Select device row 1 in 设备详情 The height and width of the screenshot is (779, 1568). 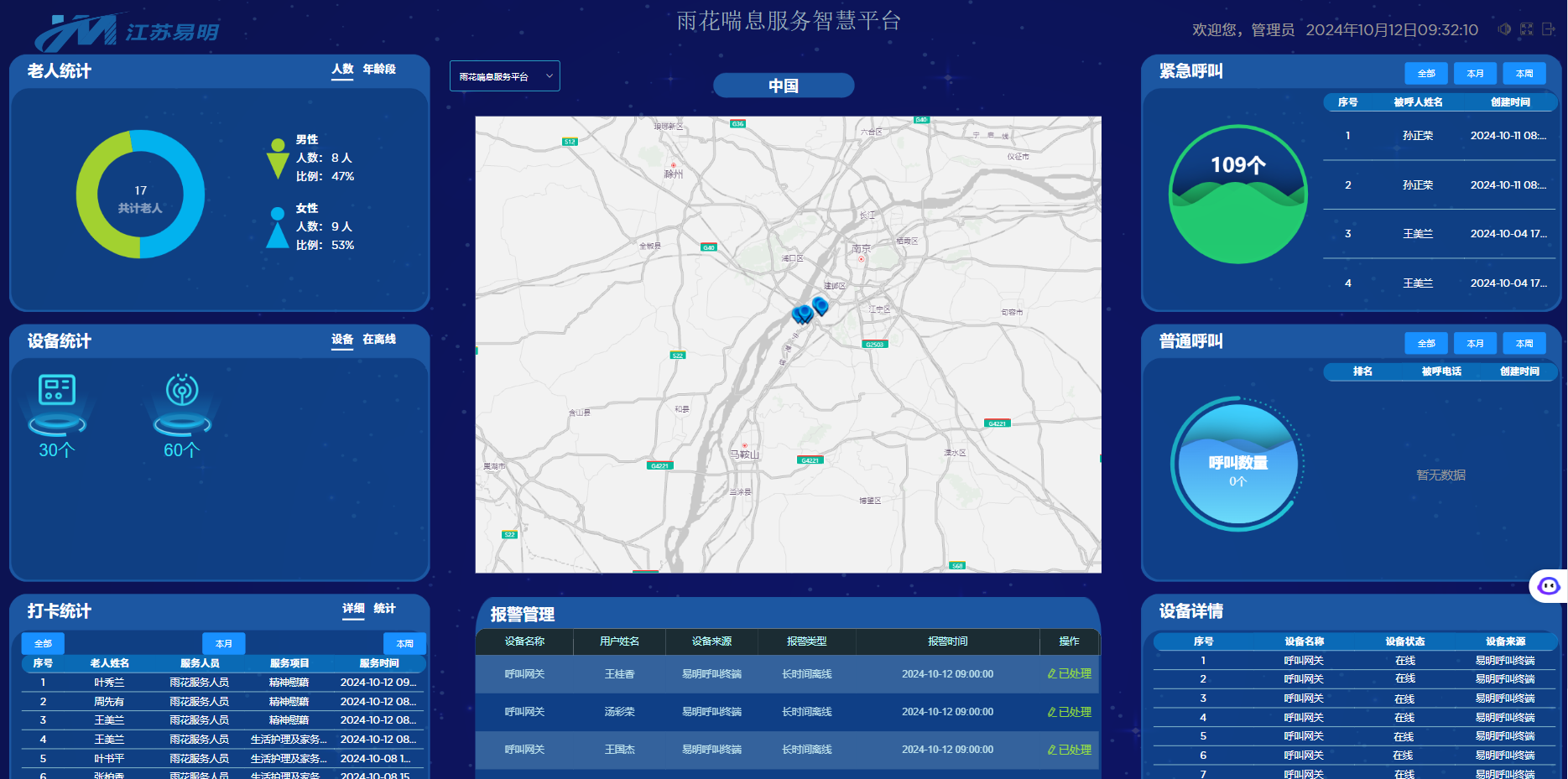click(x=1356, y=661)
